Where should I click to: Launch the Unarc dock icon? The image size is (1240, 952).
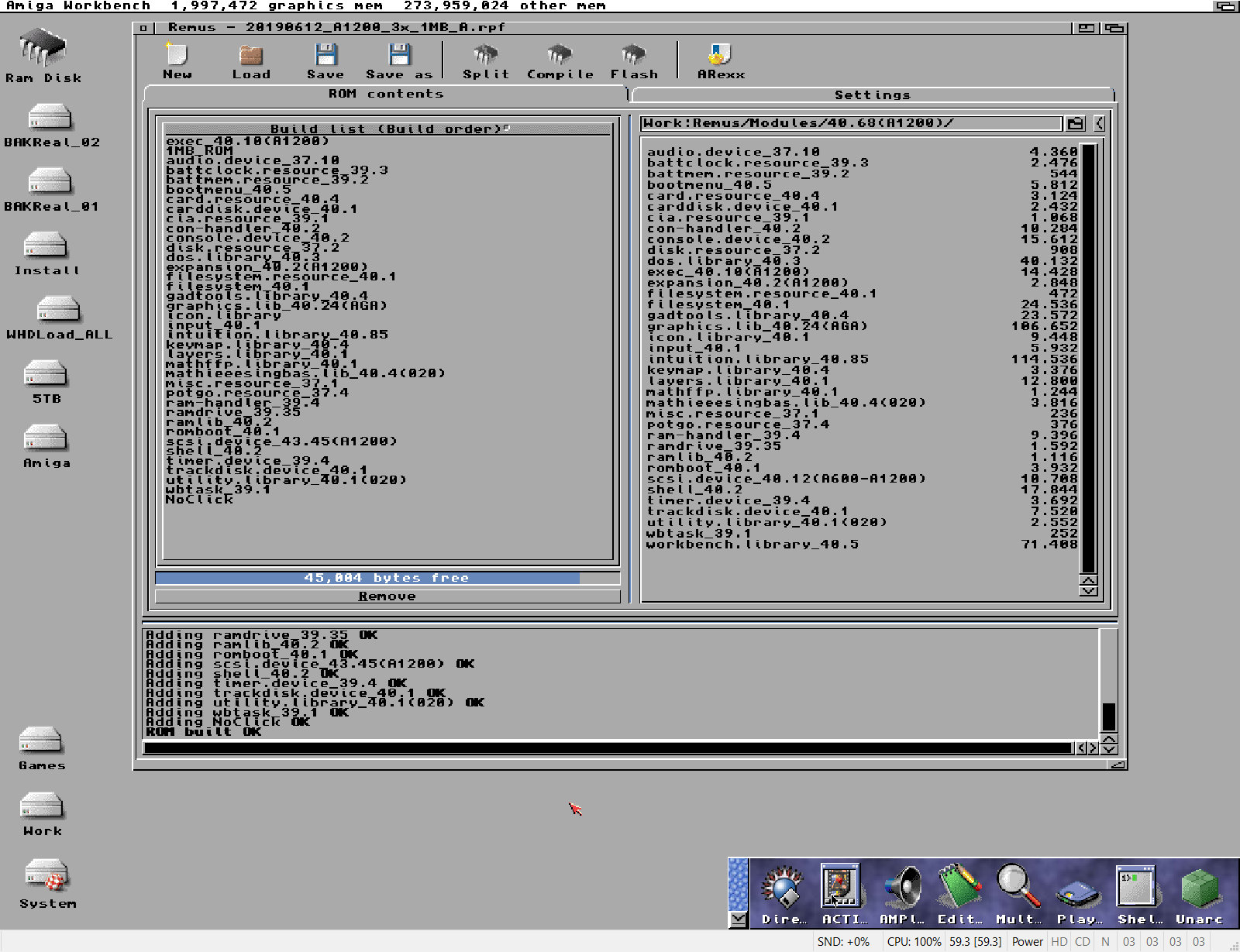(1200, 888)
